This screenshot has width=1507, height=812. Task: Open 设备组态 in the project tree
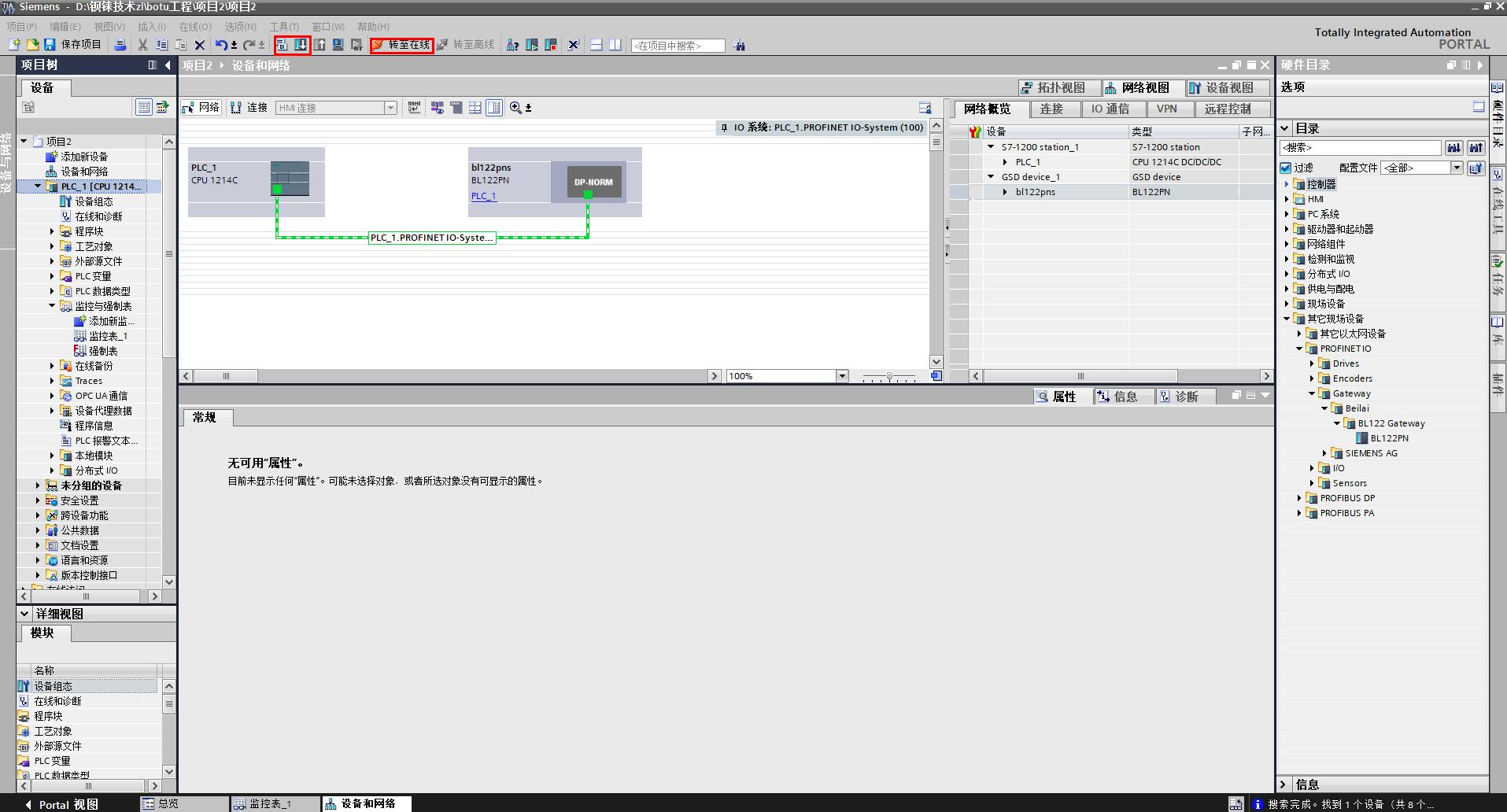93,201
